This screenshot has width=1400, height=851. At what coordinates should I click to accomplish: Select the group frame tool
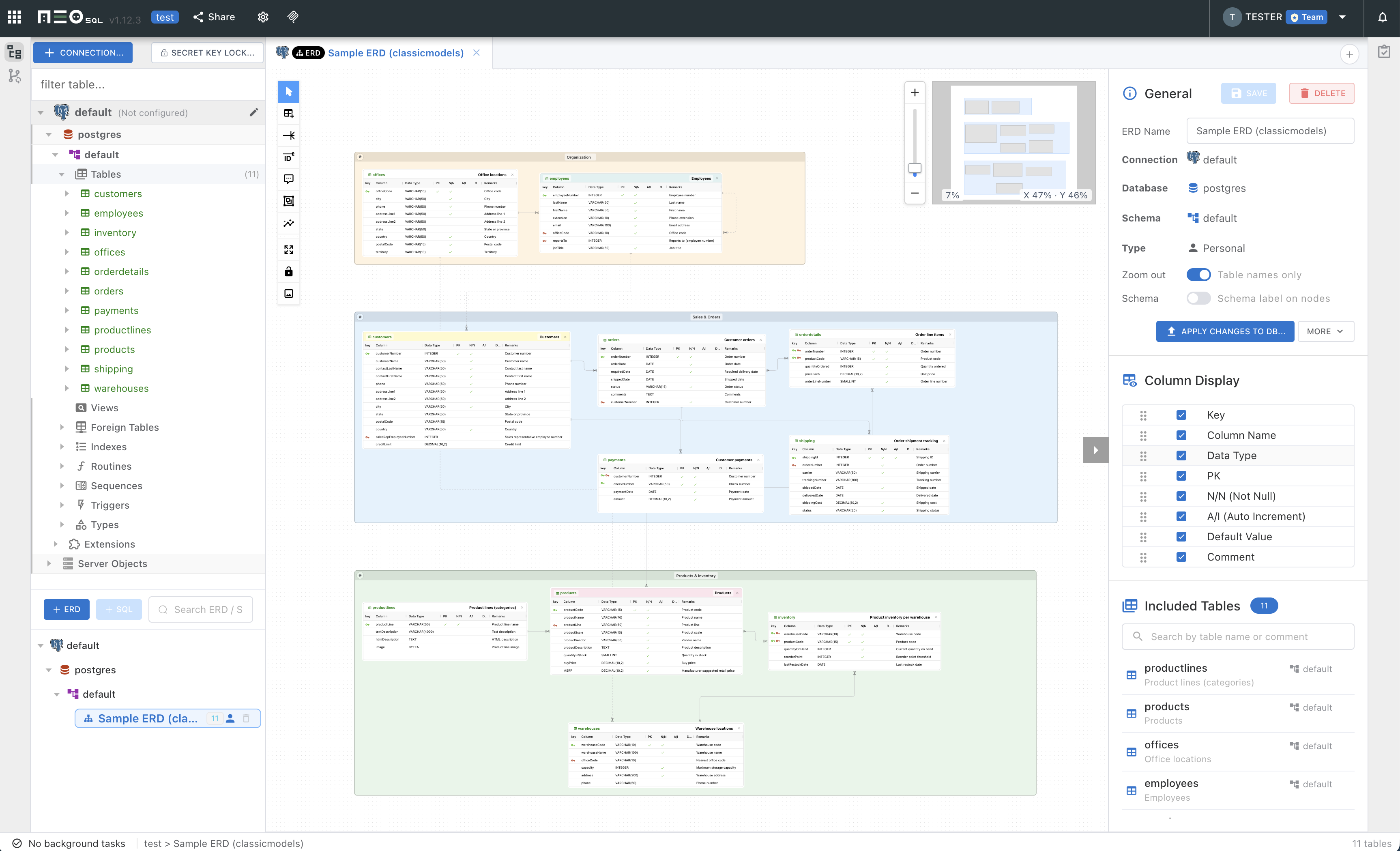click(289, 201)
